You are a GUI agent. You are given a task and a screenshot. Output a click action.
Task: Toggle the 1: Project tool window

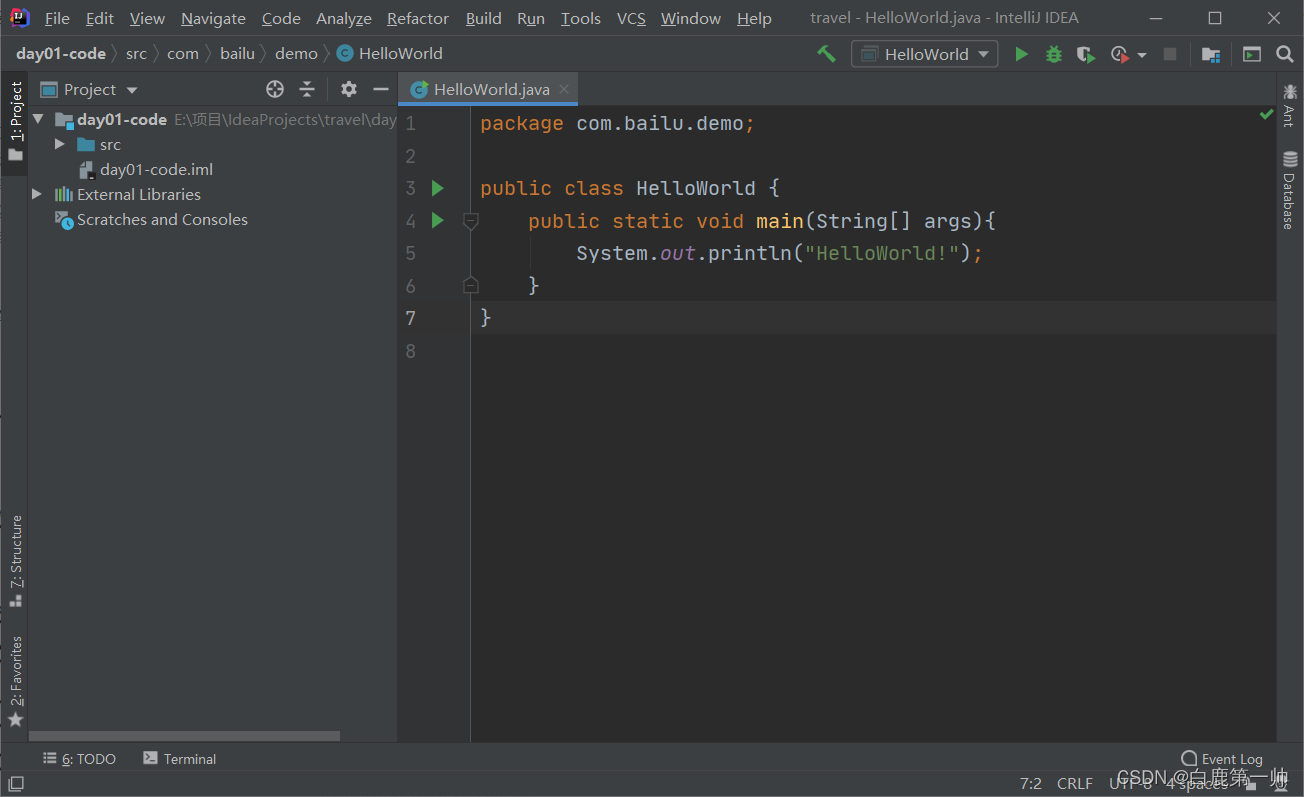tap(15, 122)
